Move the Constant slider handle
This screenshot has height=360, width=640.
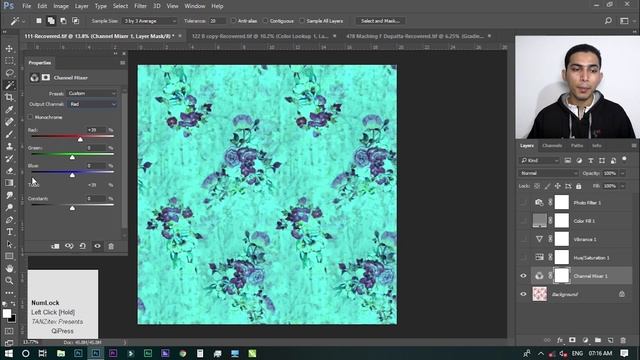click(72, 208)
